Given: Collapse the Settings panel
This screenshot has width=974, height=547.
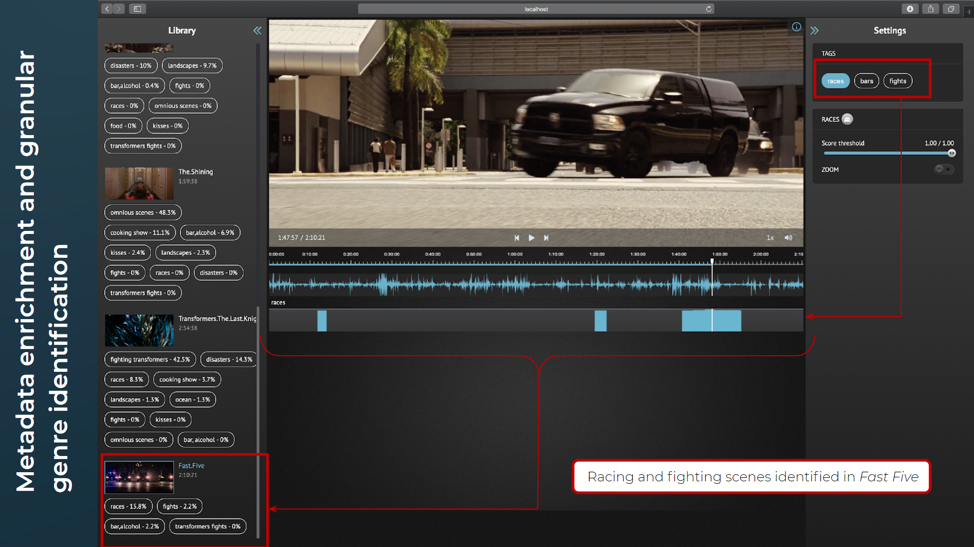Looking at the screenshot, I should (815, 31).
